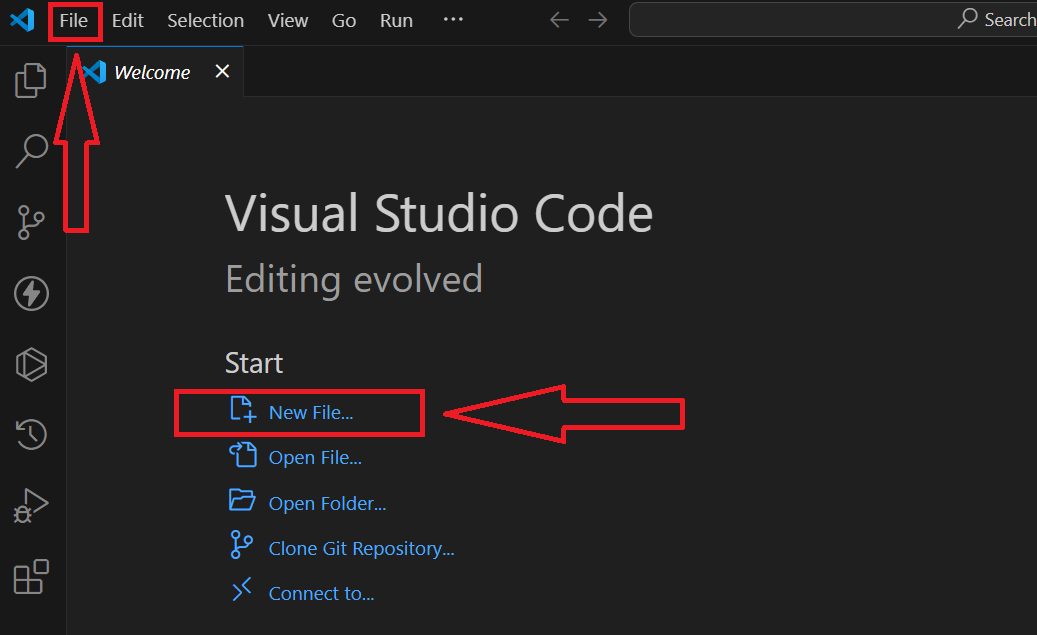Image resolution: width=1037 pixels, height=635 pixels.
Task: Open the Explorer view in activity bar
Action: click(31, 80)
